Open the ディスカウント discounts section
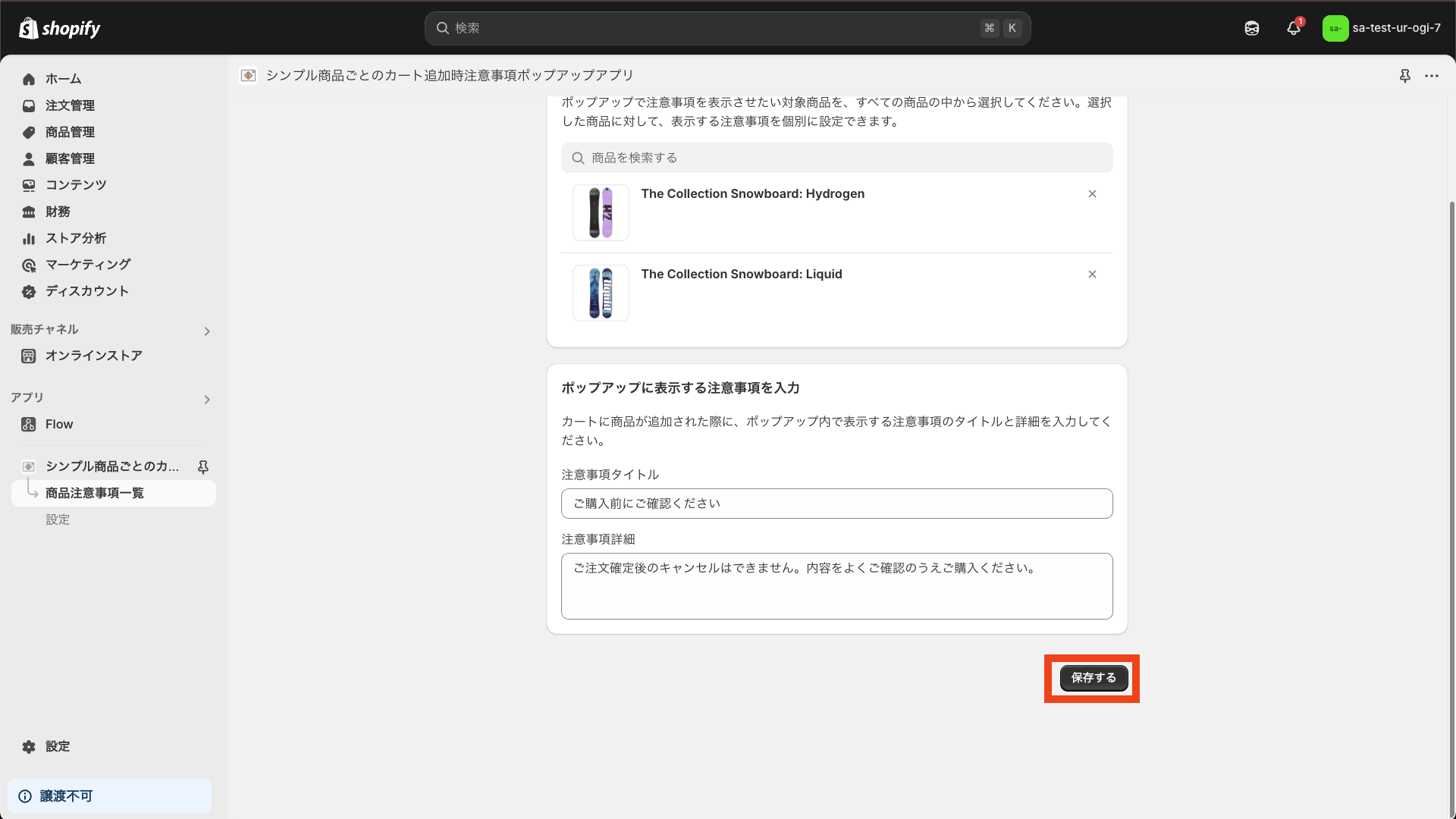Viewport: 1456px width, 819px height. click(x=86, y=291)
